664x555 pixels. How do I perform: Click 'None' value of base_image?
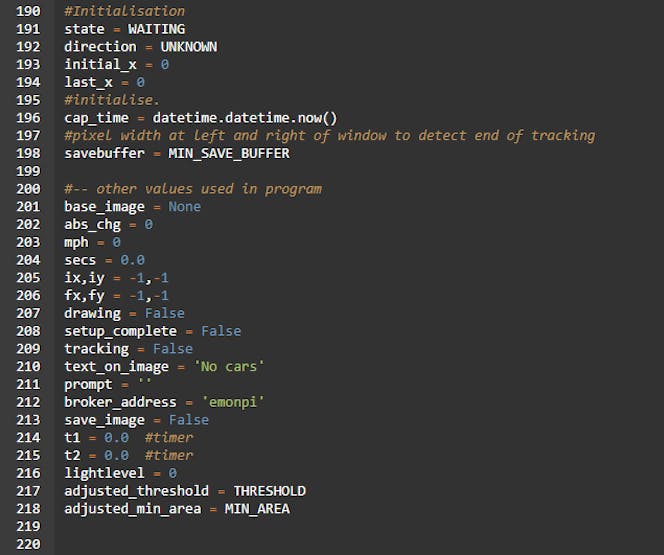coord(184,207)
